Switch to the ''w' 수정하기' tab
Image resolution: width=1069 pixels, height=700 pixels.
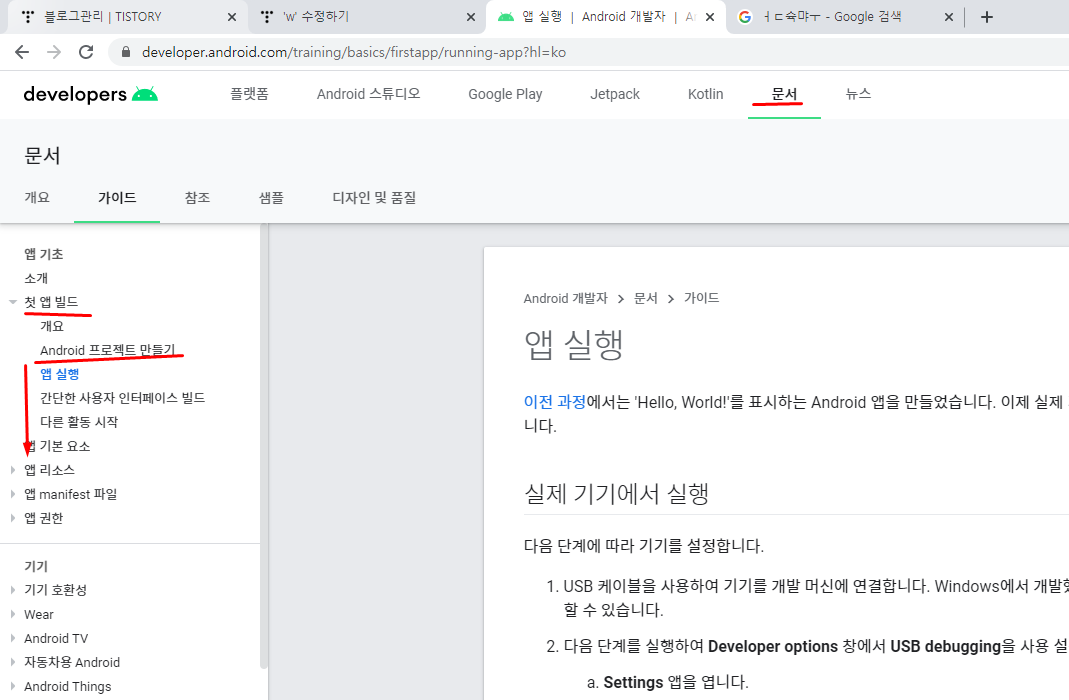click(365, 17)
